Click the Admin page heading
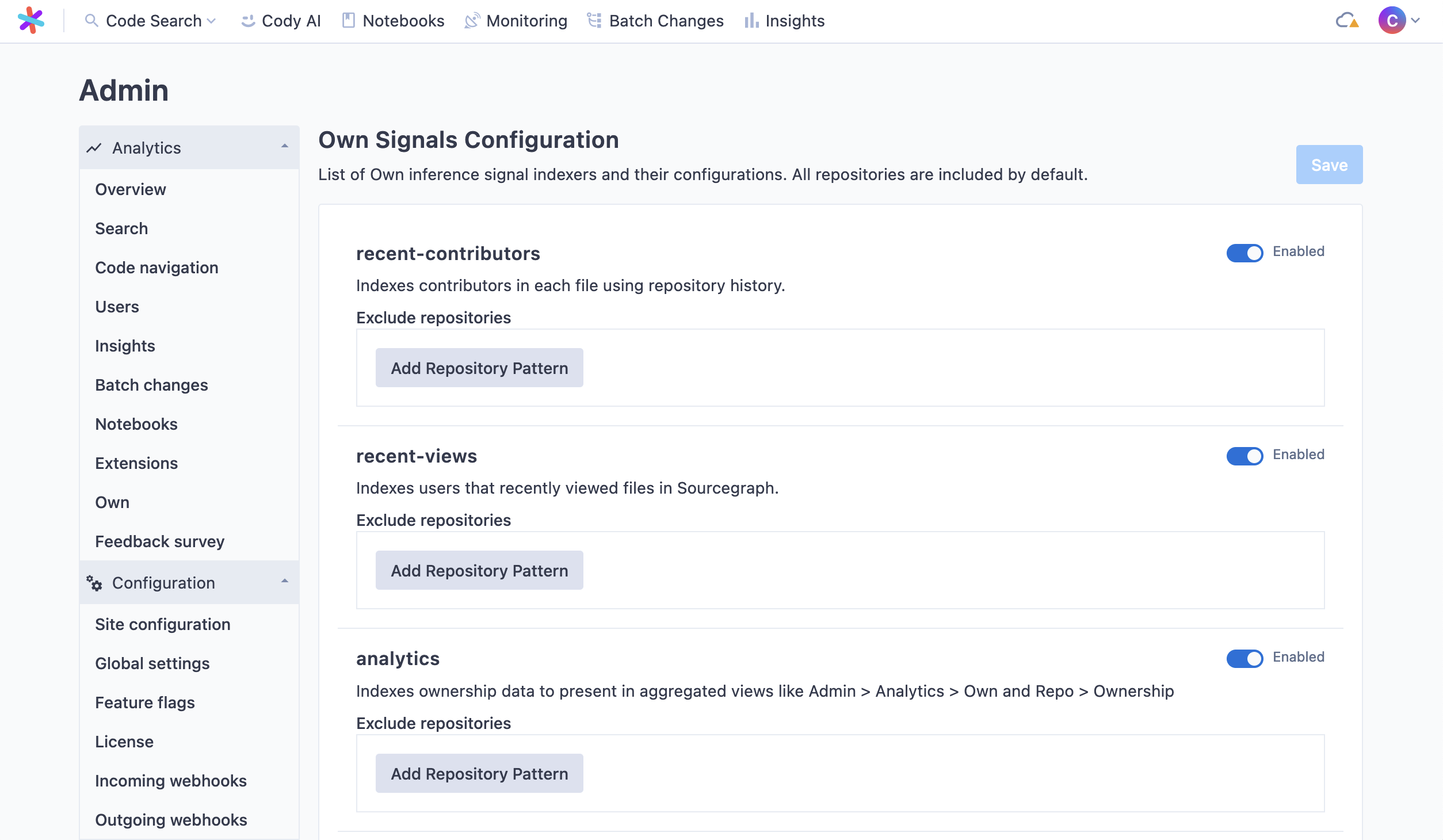1443x840 pixels. pyautogui.click(x=124, y=90)
